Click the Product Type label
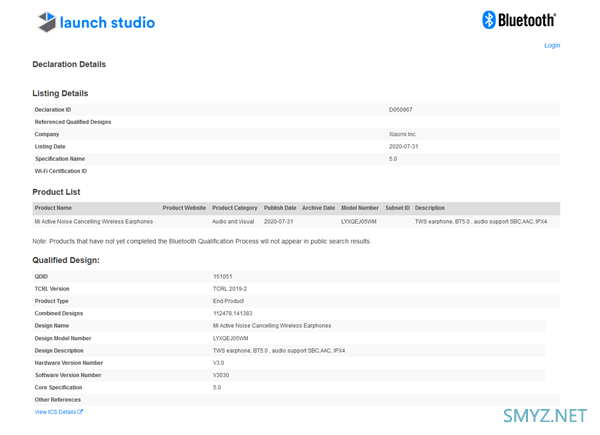 (51, 301)
